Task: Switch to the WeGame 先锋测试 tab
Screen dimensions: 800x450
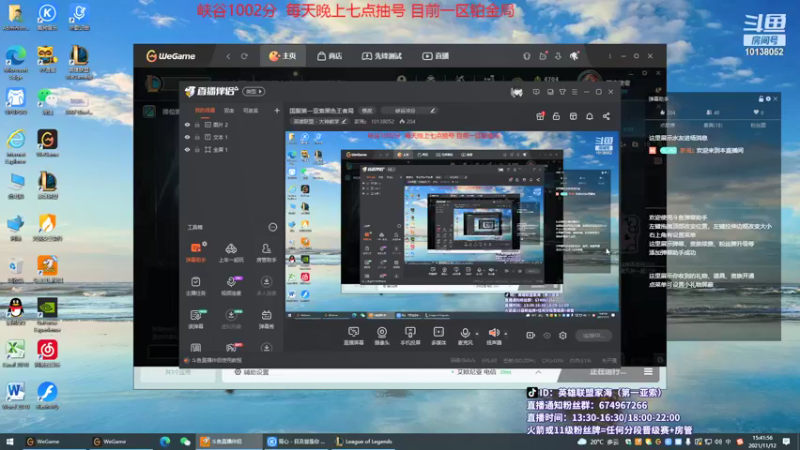Action: coord(382,56)
